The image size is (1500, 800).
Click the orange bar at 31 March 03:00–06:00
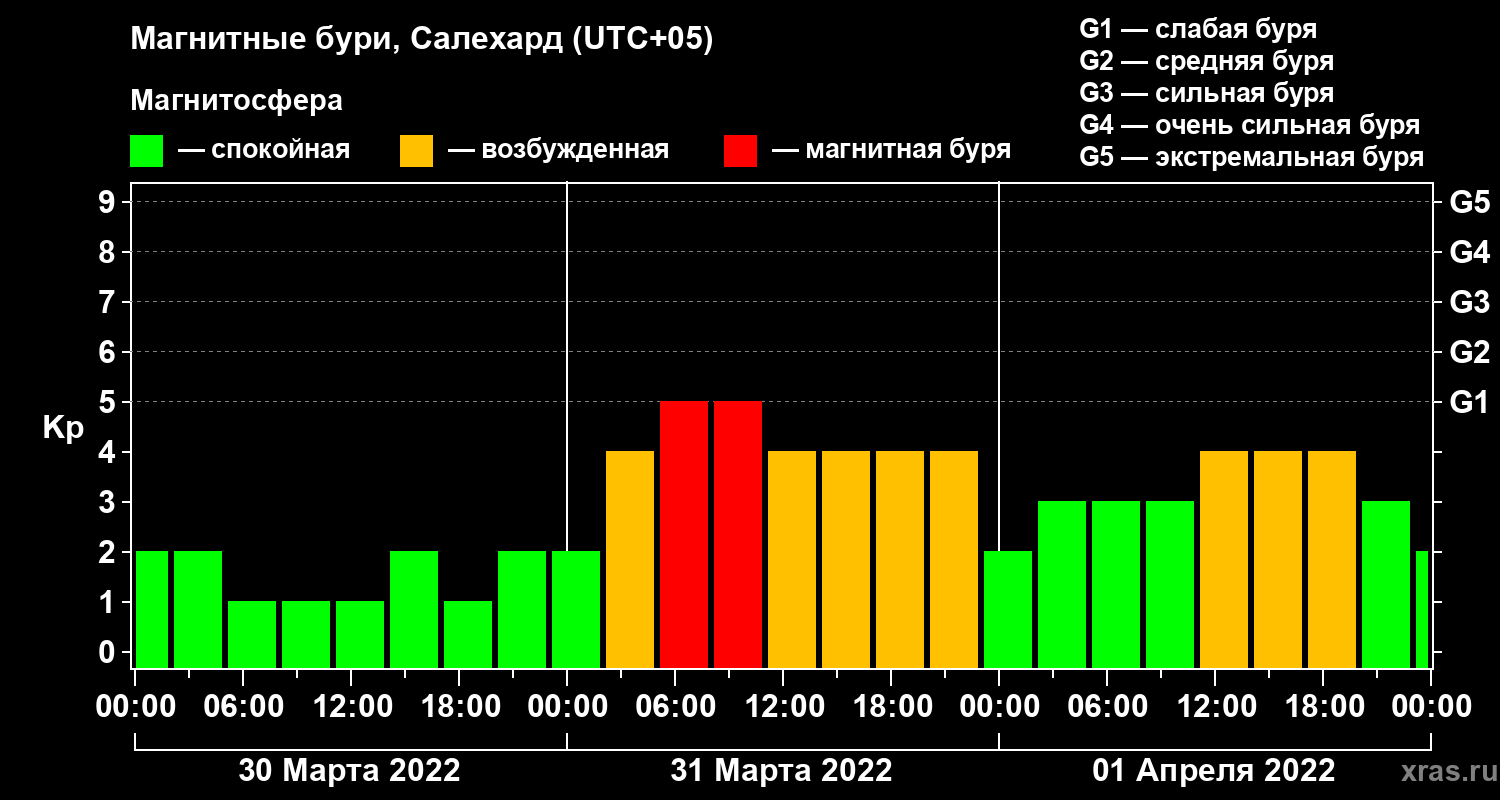630,559
